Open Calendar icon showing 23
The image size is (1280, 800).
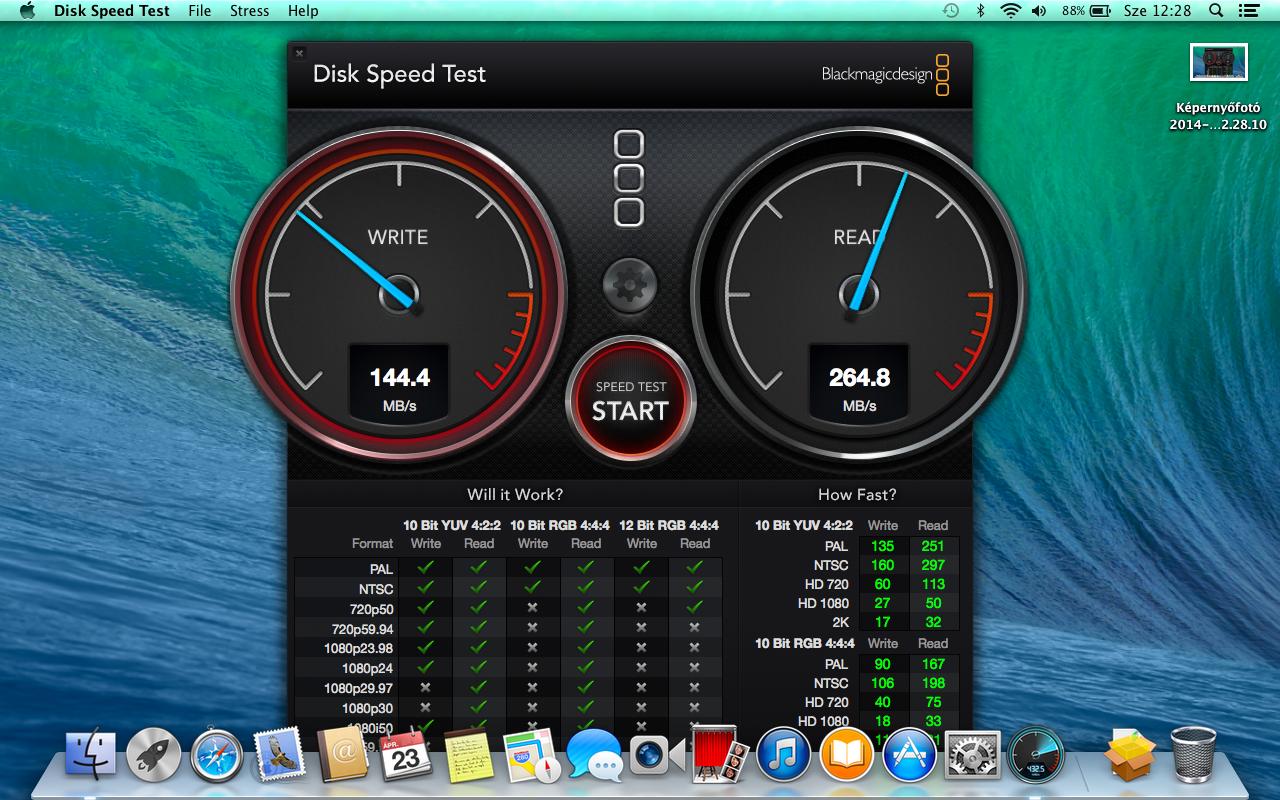click(x=405, y=755)
